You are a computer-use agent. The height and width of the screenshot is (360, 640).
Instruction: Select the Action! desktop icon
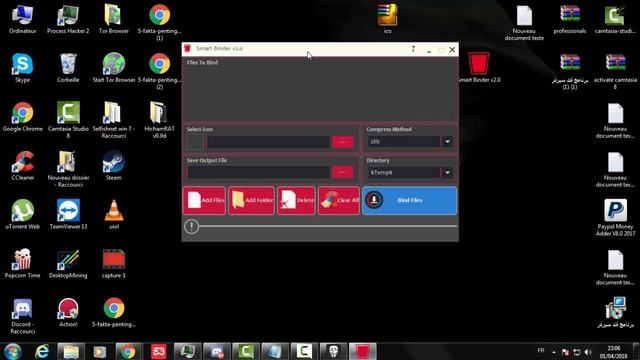tap(68, 313)
